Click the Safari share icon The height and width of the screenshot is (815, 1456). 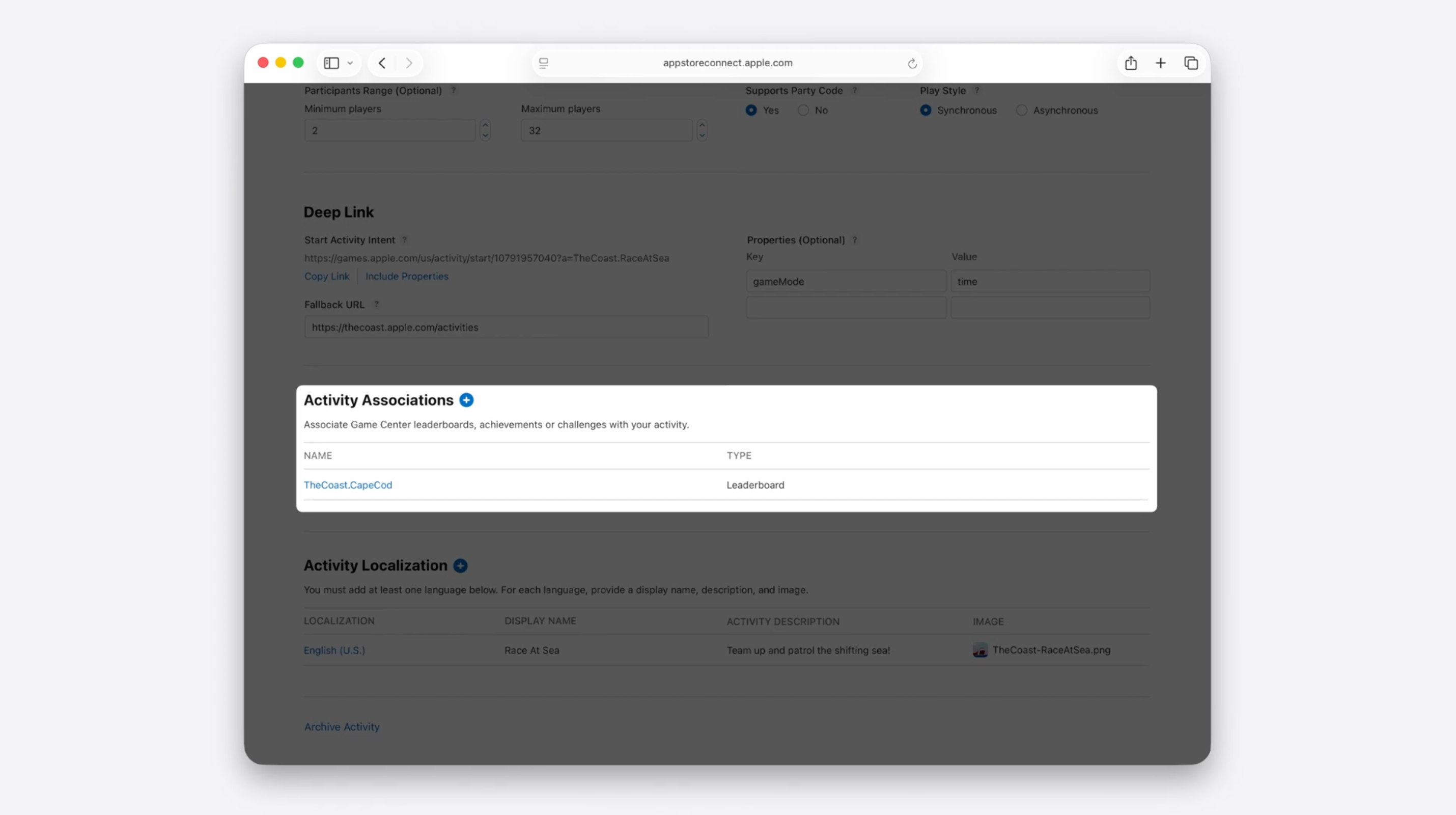[1130, 63]
